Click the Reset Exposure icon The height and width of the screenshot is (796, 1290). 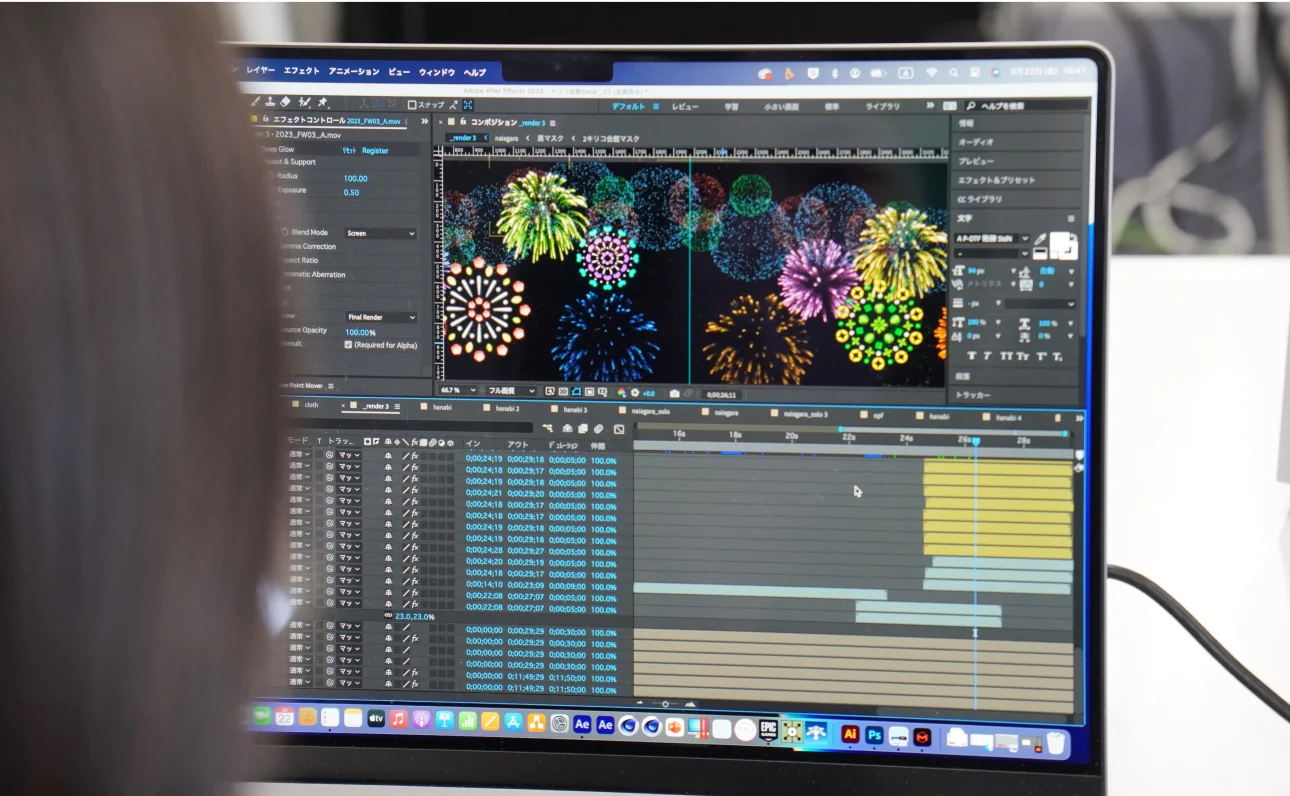tap(634, 393)
